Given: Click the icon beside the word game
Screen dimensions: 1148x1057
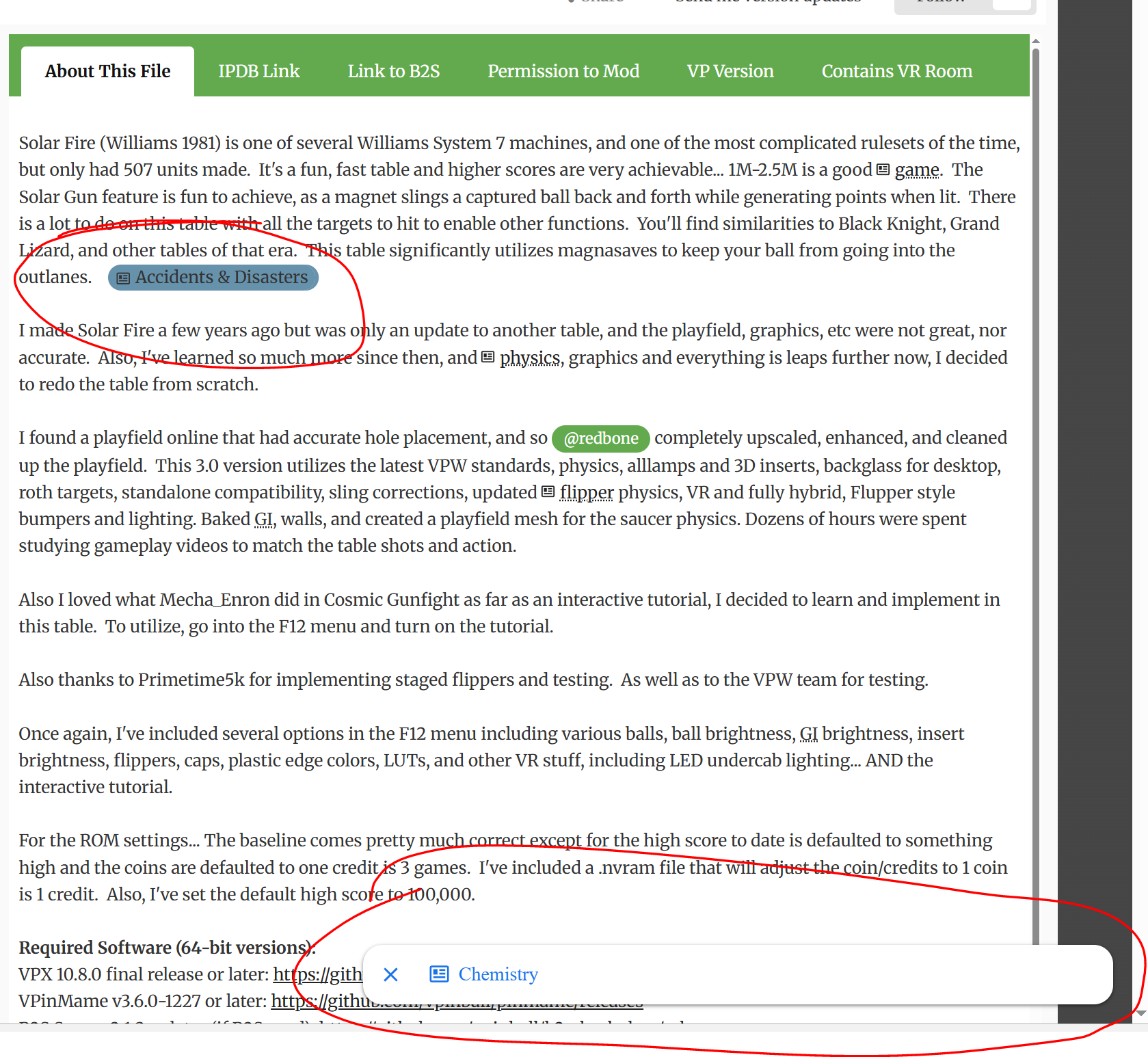Looking at the screenshot, I should 883,170.
